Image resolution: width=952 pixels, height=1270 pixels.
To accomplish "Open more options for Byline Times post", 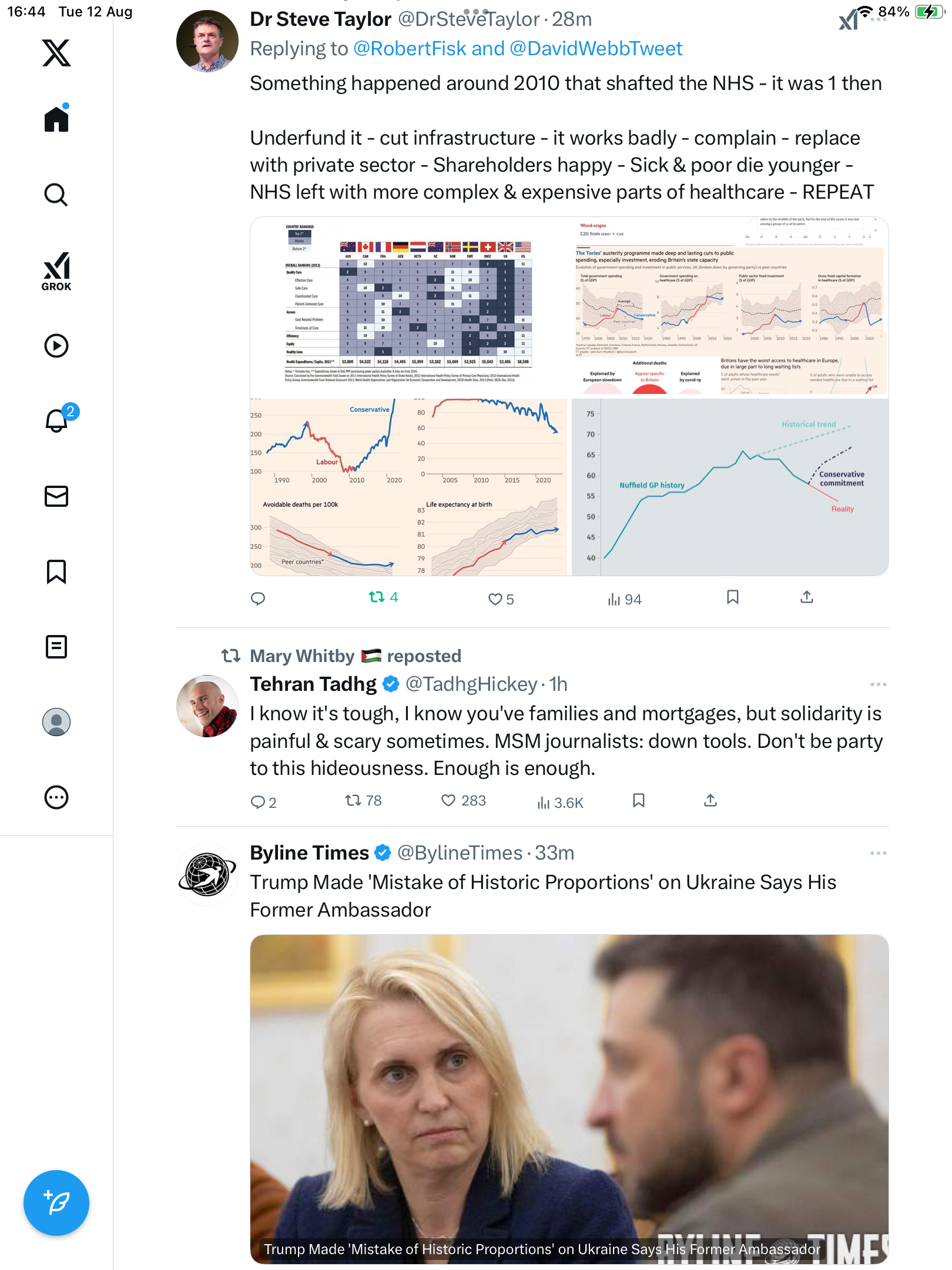I will point(878,853).
